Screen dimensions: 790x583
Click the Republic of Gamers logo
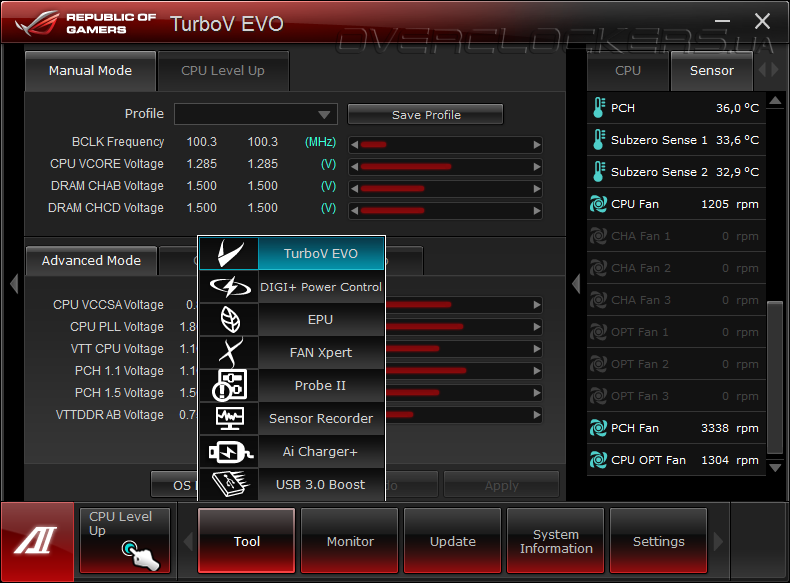coord(86,24)
